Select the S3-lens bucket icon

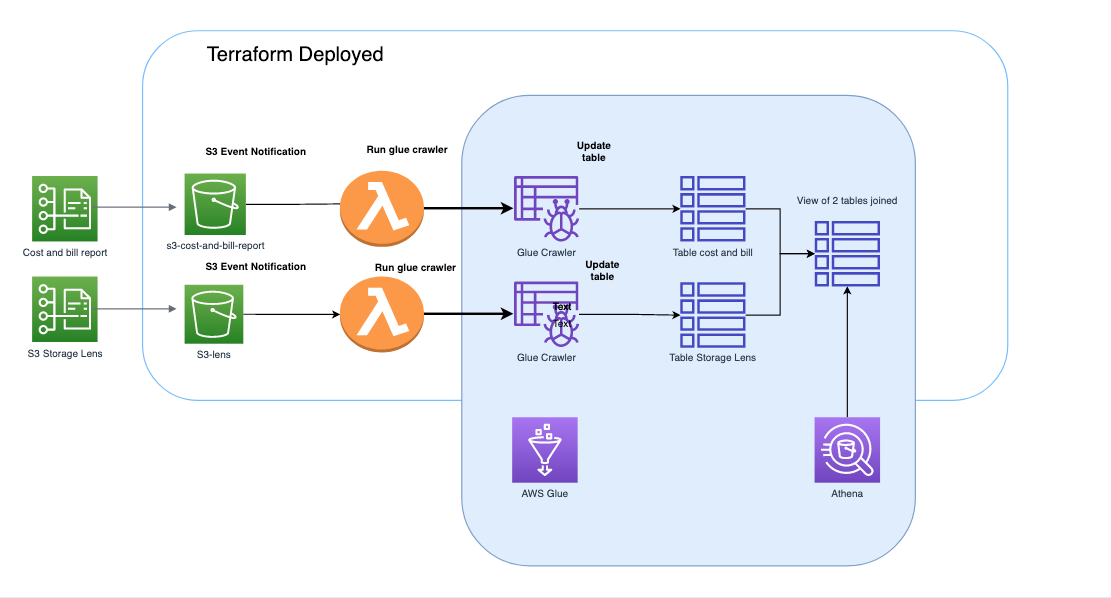pyautogui.click(x=215, y=313)
